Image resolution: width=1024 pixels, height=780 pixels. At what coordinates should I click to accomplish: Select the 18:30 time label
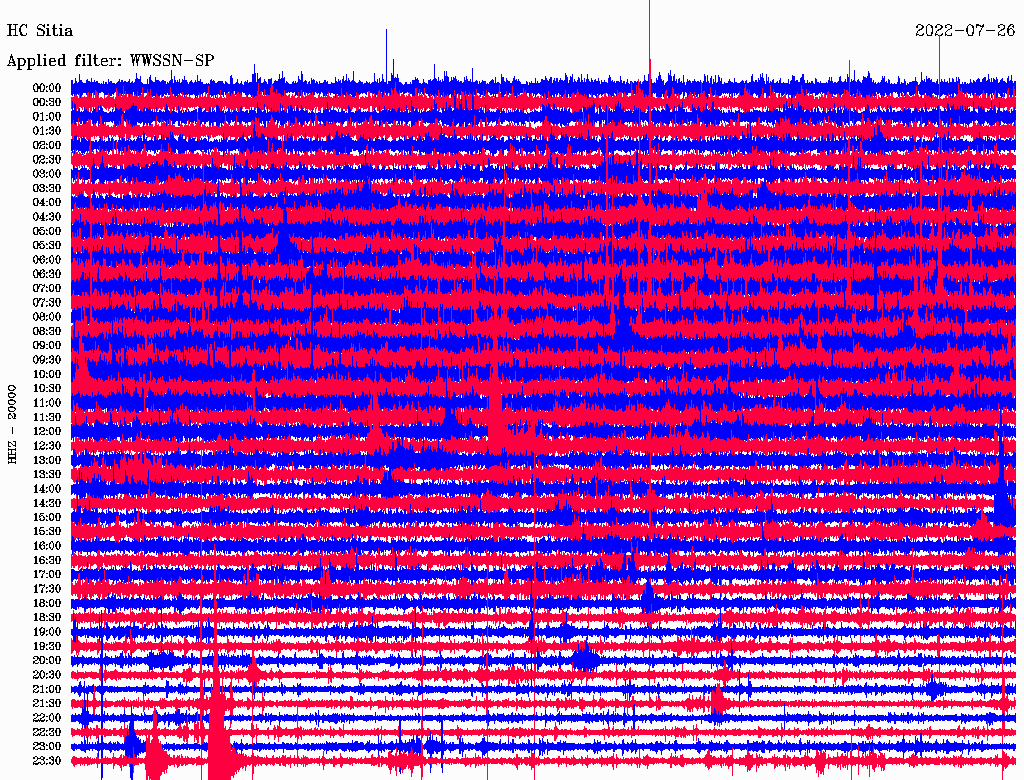(47, 617)
